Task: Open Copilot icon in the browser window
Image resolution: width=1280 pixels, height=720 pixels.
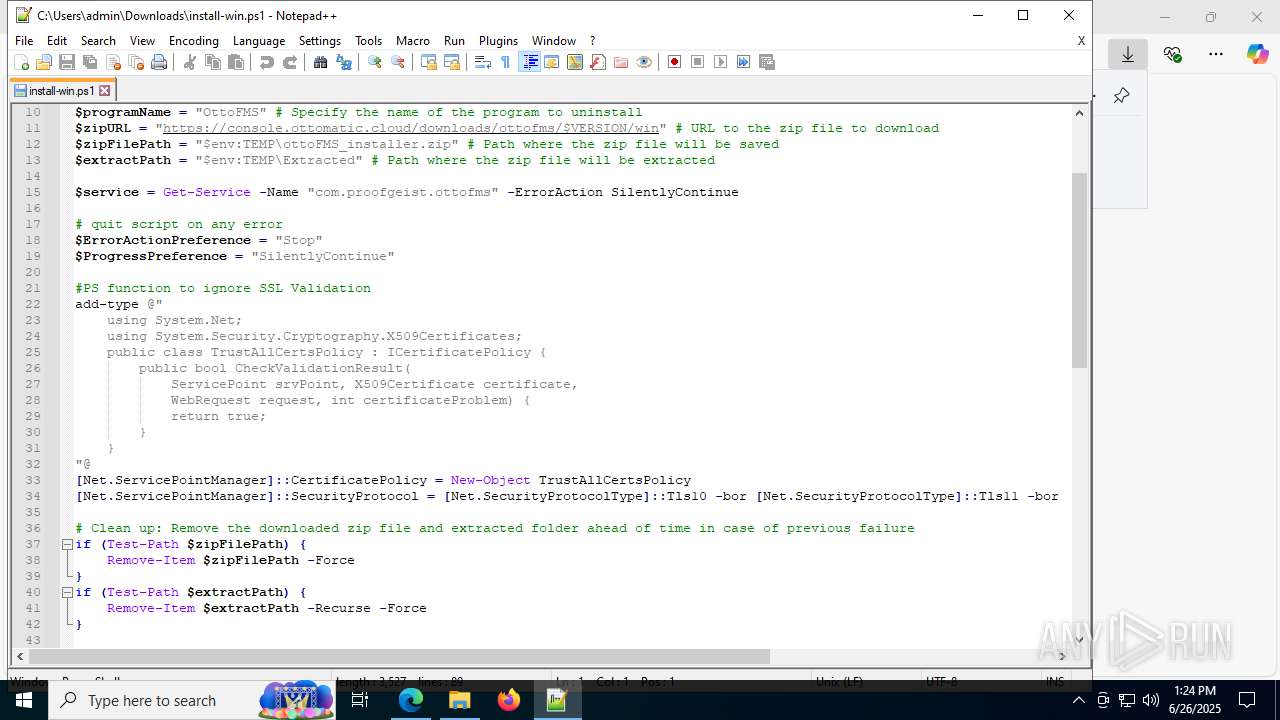Action: tap(1257, 55)
